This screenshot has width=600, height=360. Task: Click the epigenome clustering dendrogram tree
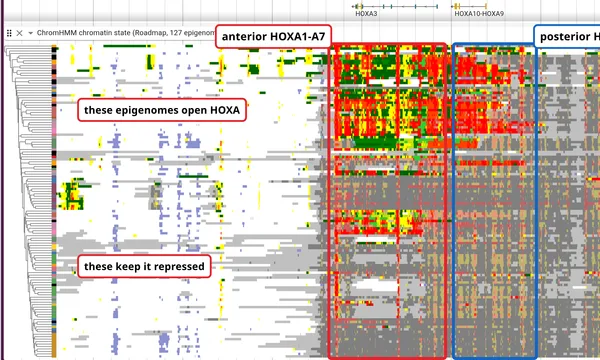click(29, 202)
